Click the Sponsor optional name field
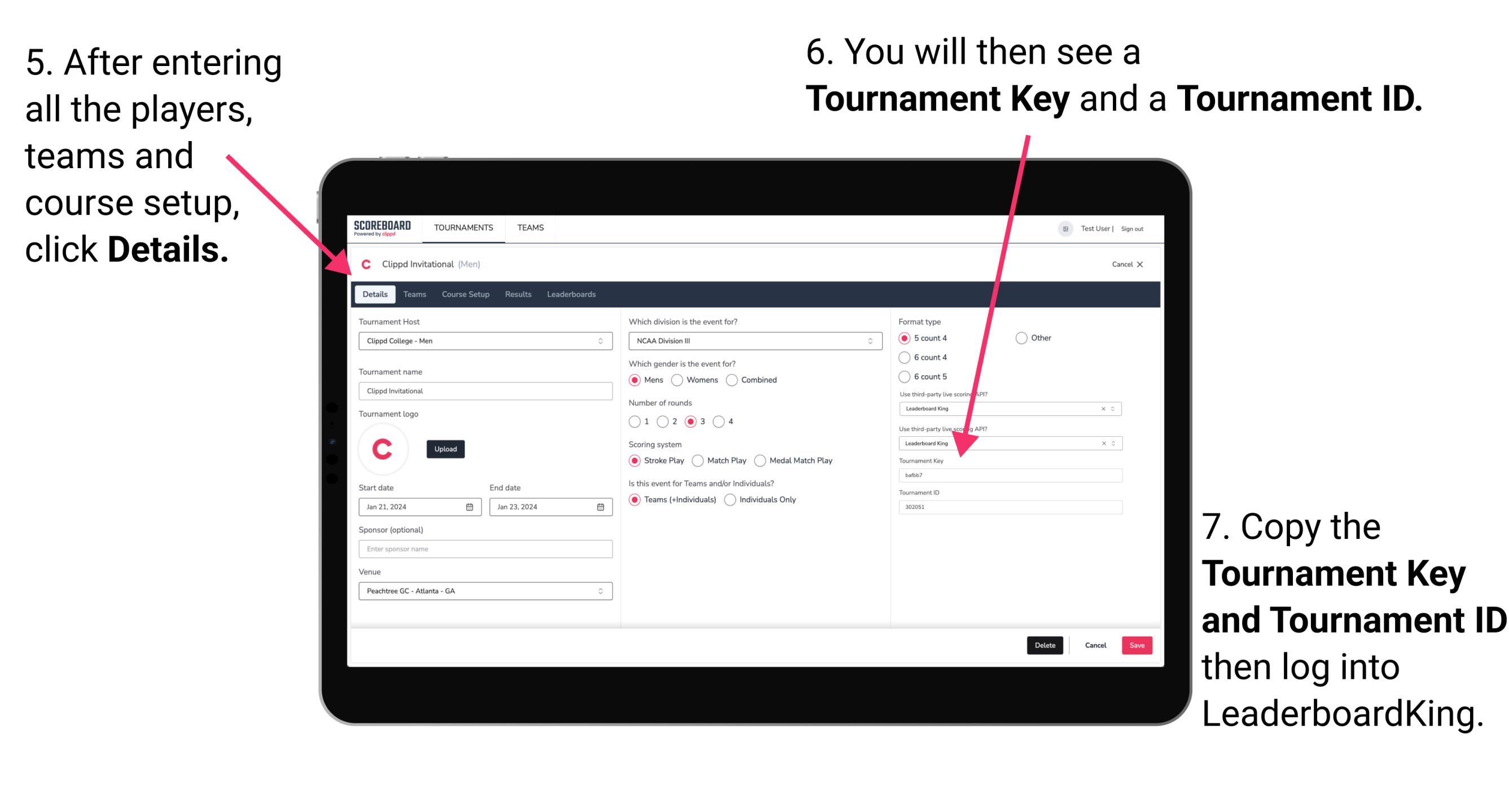 point(484,549)
